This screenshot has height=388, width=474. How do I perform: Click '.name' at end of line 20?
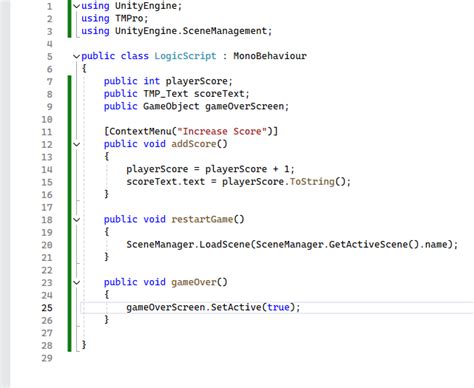[x=433, y=245]
